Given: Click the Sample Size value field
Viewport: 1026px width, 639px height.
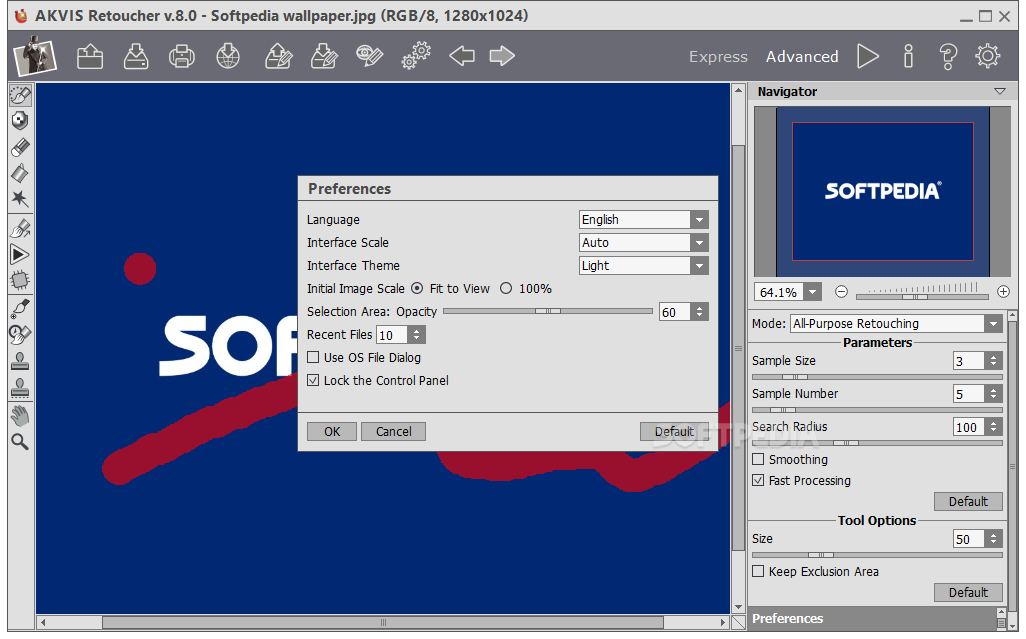Looking at the screenshot, I should pos(969,361).
